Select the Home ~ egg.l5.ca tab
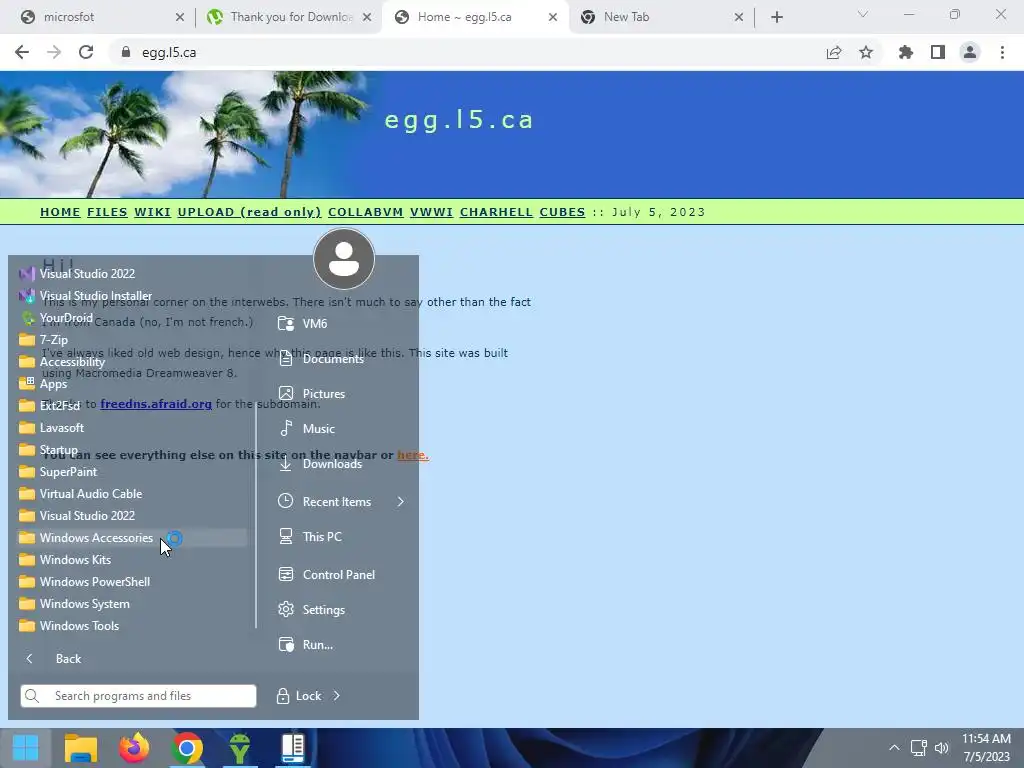 tap(475, 17)
